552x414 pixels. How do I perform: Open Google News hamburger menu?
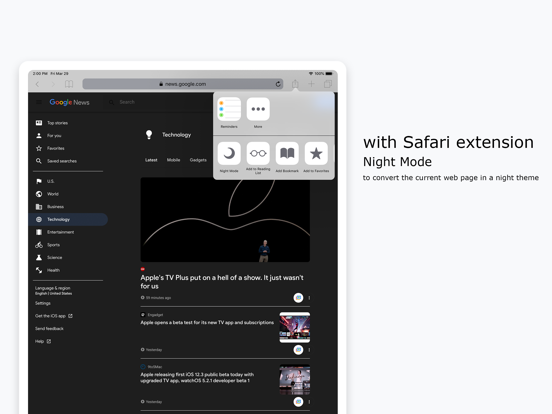[x=39, y=102]
